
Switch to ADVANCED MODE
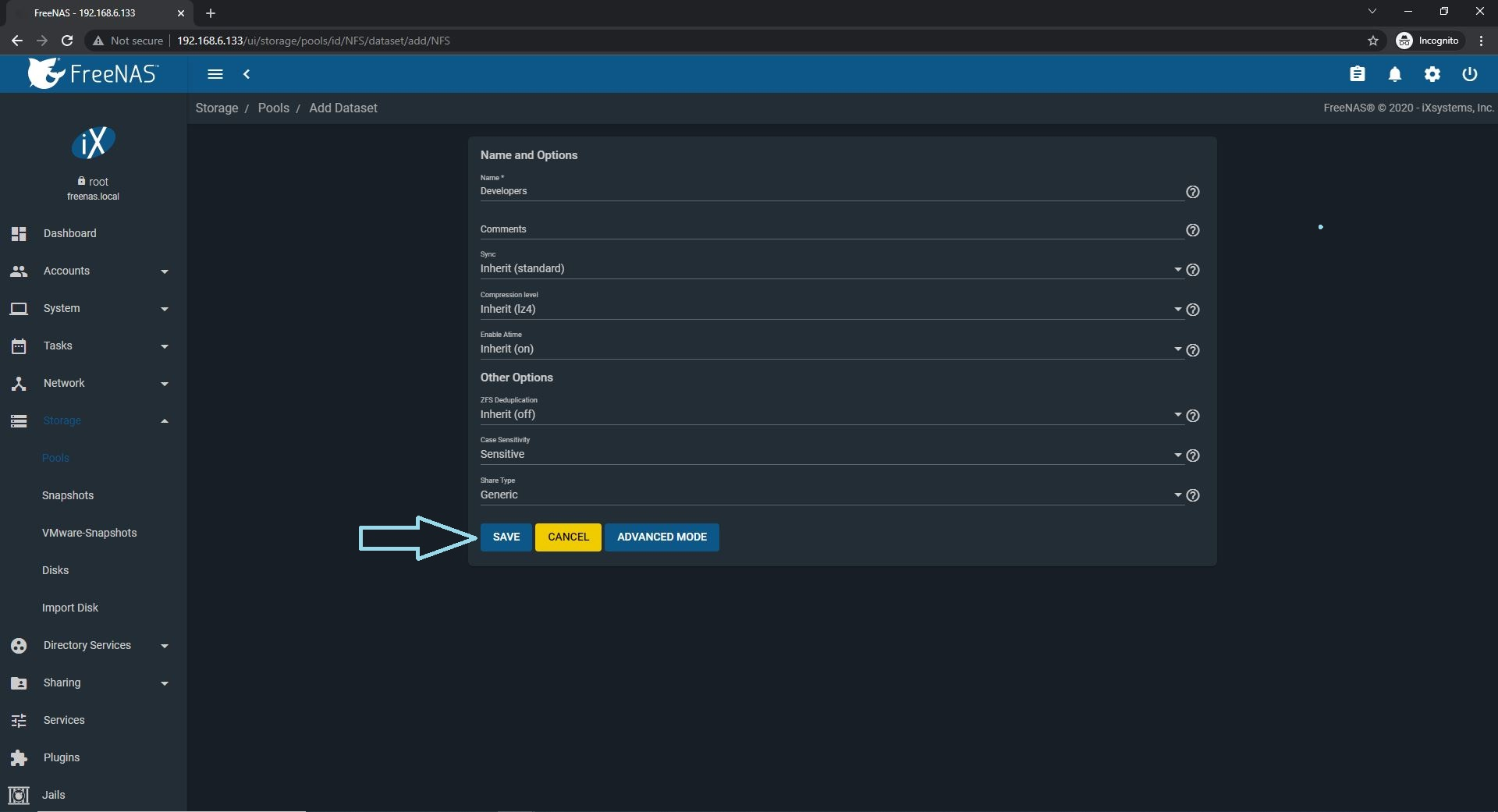tap(662, 537)
